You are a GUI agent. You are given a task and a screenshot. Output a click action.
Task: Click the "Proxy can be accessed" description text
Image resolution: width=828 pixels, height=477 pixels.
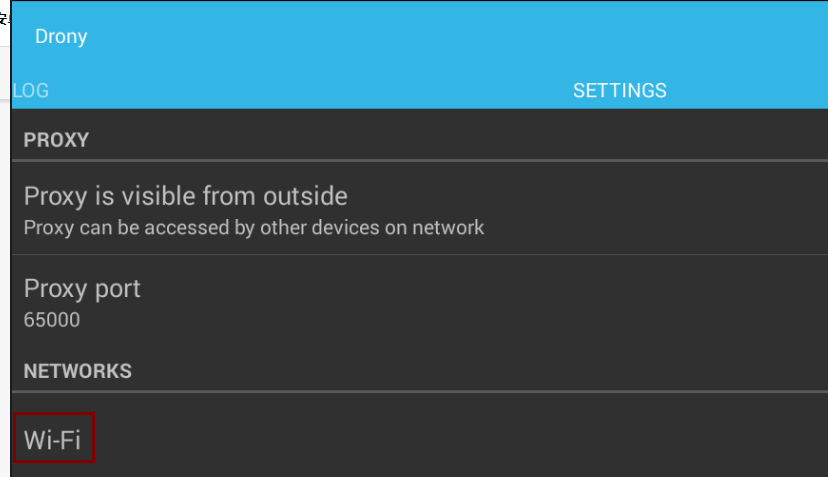click(253, 228)
